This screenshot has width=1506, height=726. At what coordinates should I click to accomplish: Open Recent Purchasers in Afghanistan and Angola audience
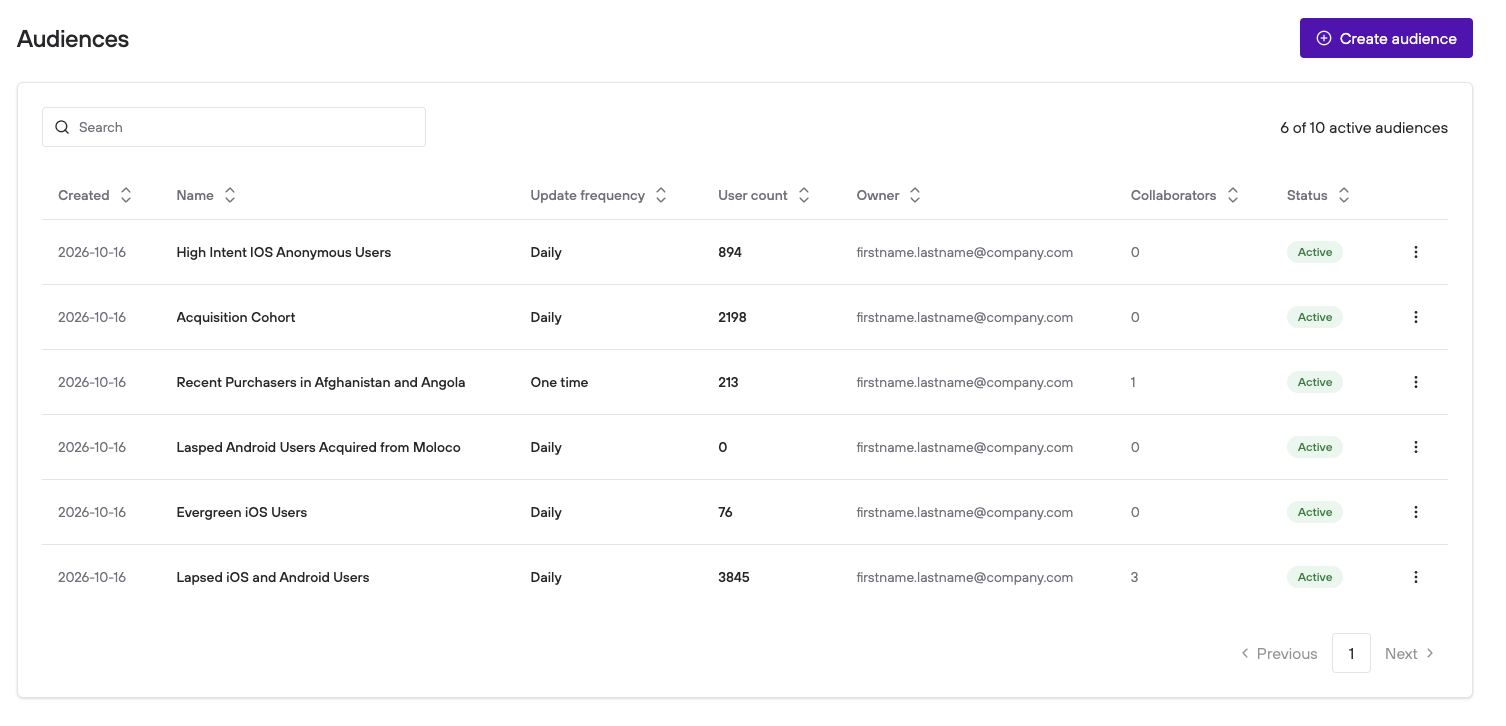pos(321,382)
